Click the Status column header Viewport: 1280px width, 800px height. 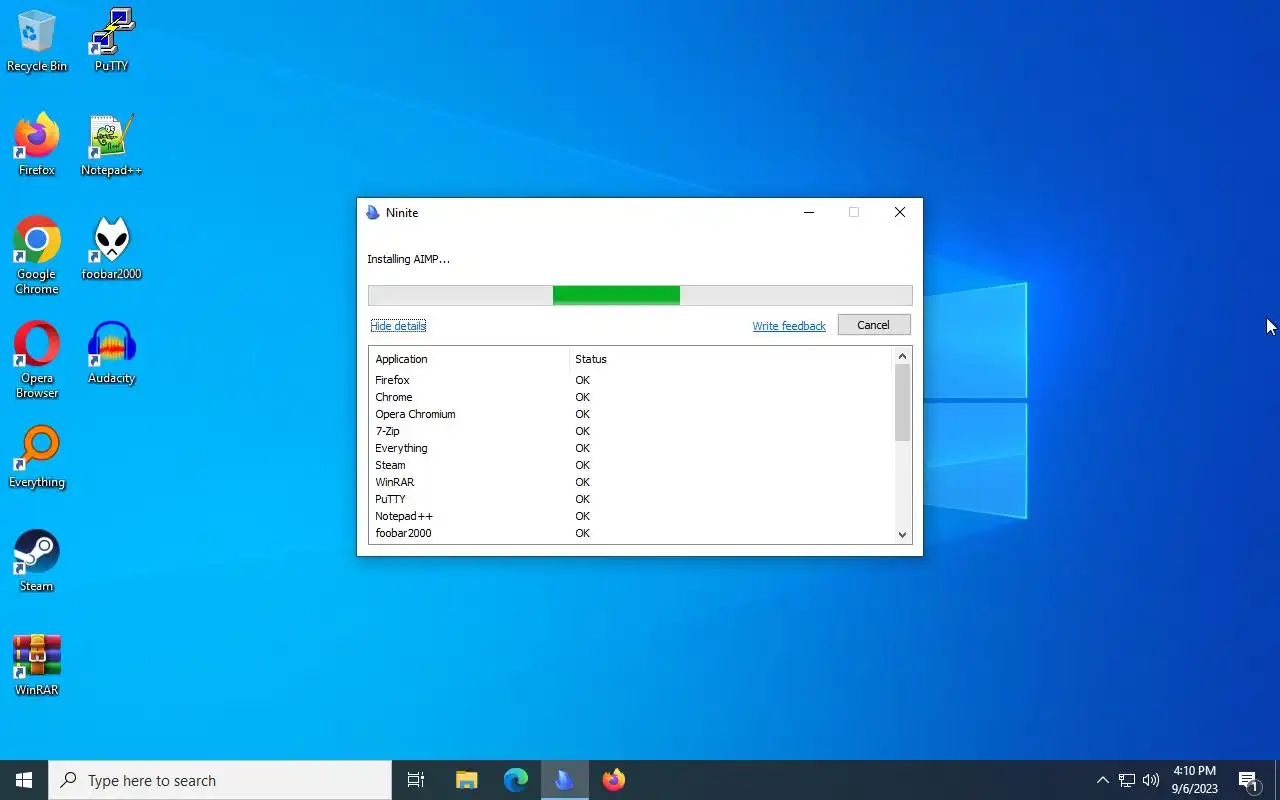[x=730, y=359]
